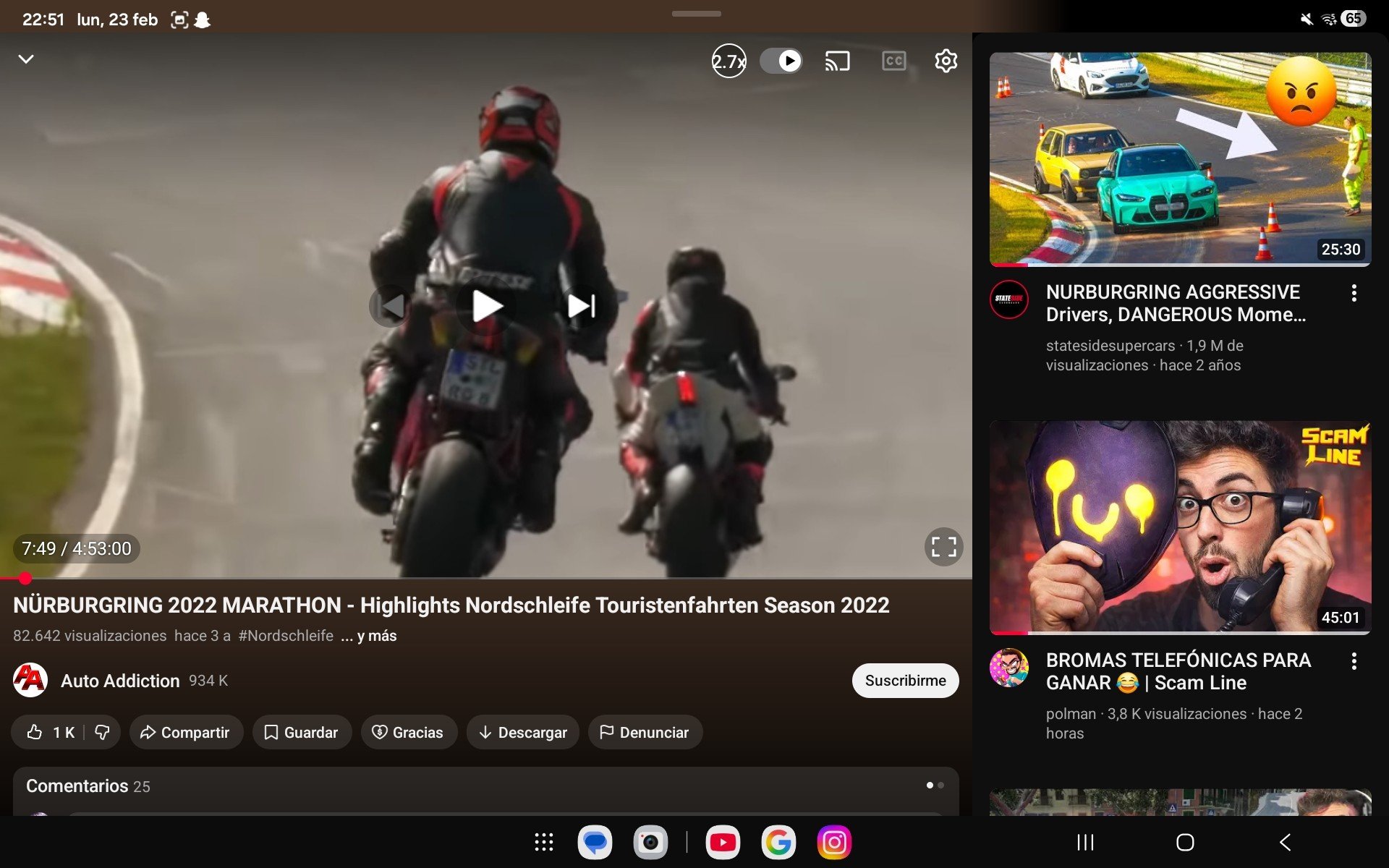Collapse the player with down chevron

(26, 59)
